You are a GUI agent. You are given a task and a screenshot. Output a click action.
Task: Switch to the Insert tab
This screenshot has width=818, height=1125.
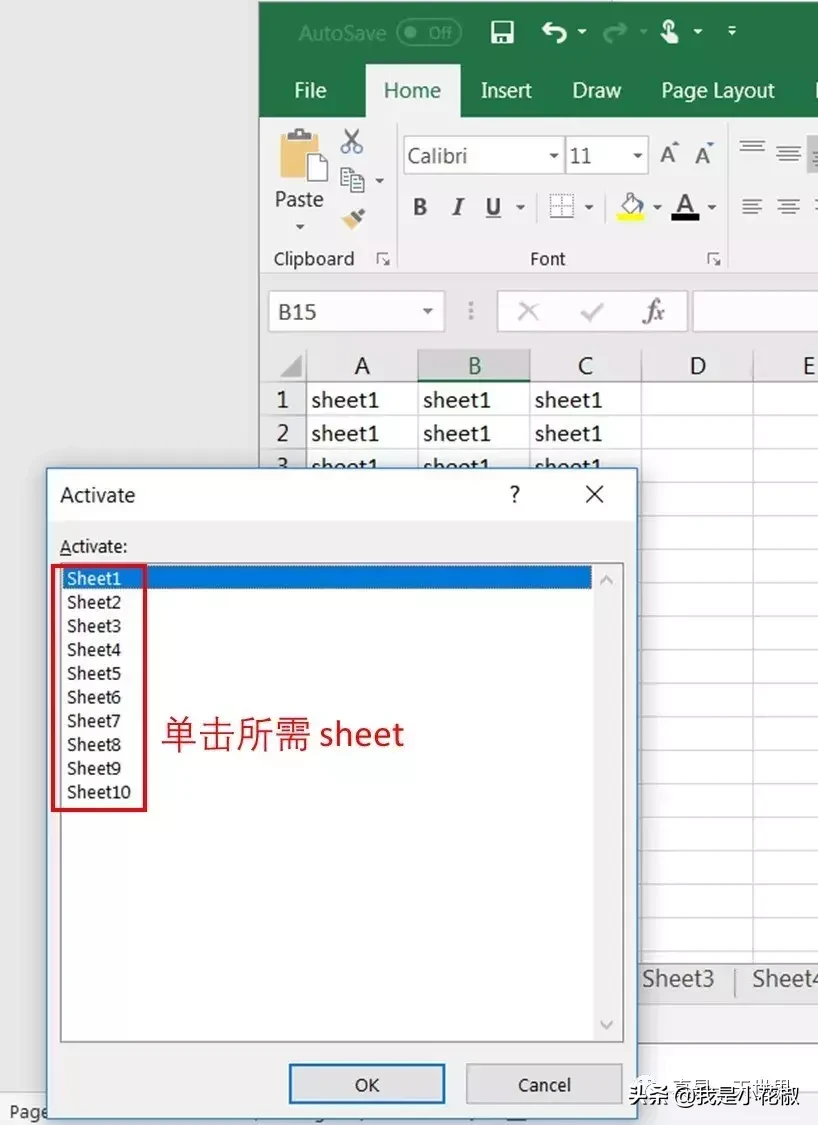[506, 90]
